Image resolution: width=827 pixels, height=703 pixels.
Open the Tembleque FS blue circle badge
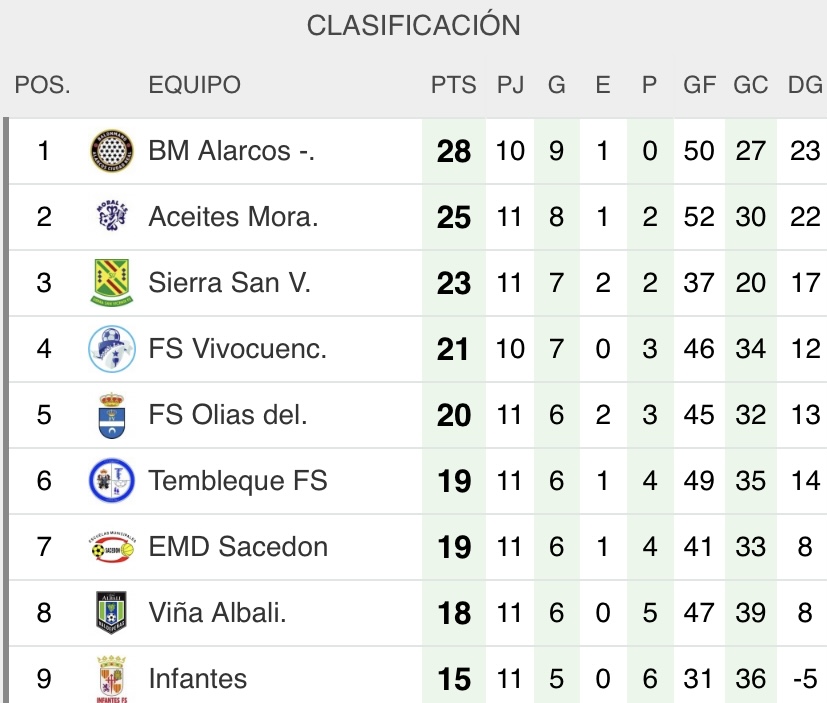click(x=111, y=480)
